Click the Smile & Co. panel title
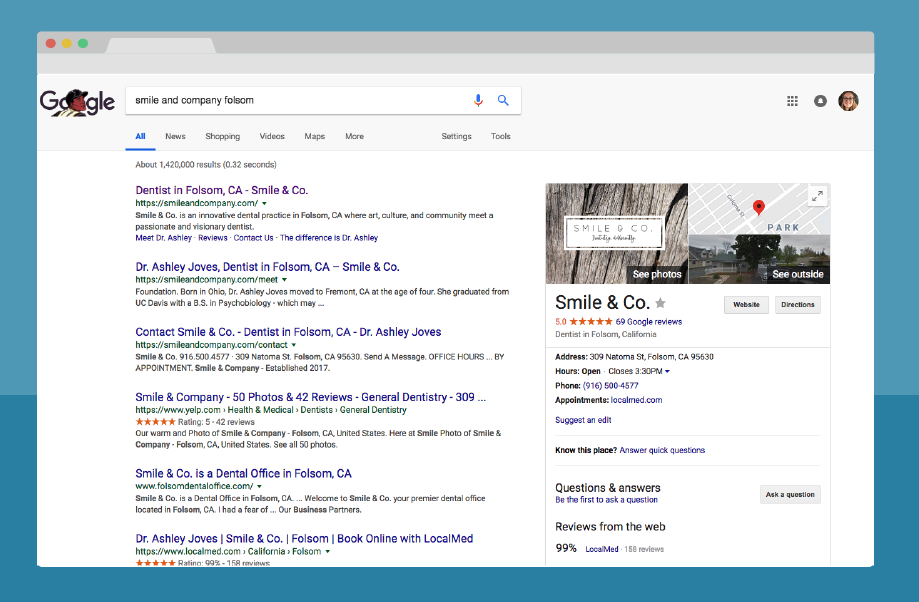 tap(603, 302)
